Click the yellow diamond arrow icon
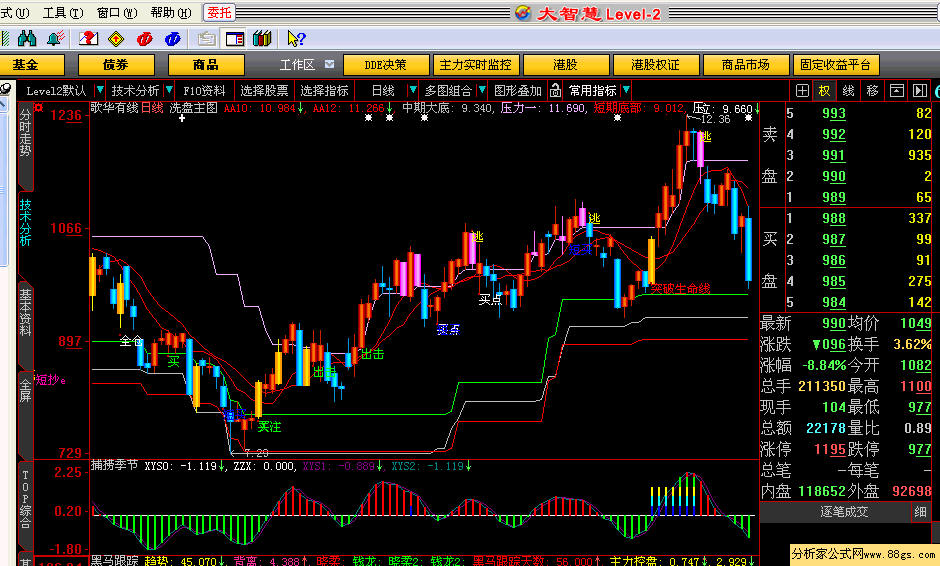This screenshot has height=566, width=940. click(x=116, y=39)
